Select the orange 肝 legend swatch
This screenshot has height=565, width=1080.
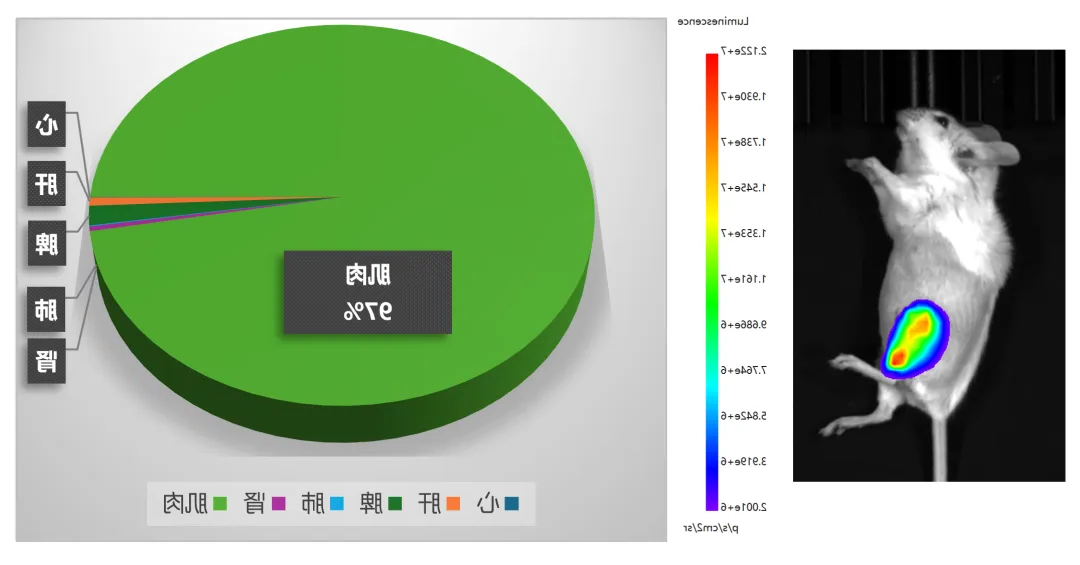[453, 503]
